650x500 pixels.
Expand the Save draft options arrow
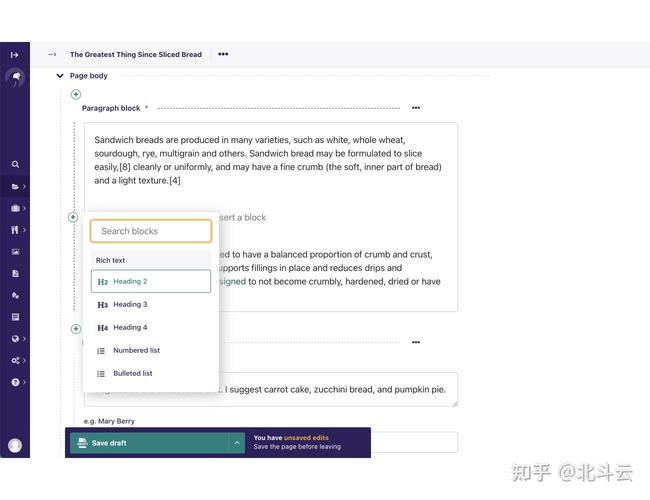[x=237, y=443]
